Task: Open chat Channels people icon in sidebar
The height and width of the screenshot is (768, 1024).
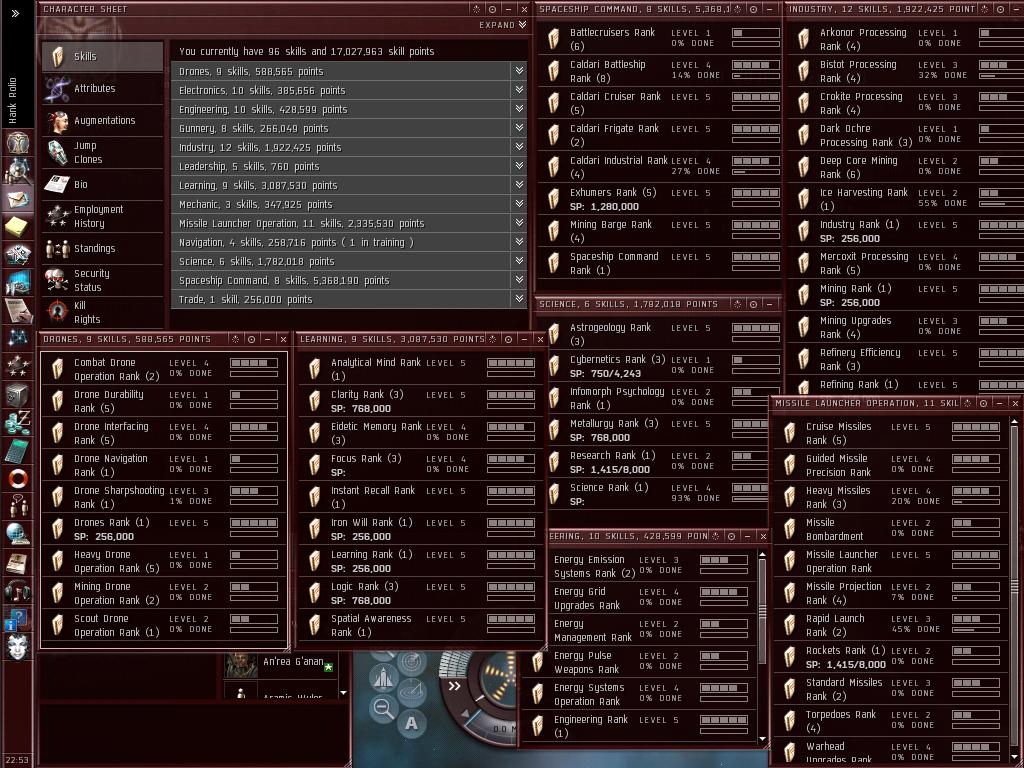Action: [x=17, y=507]
